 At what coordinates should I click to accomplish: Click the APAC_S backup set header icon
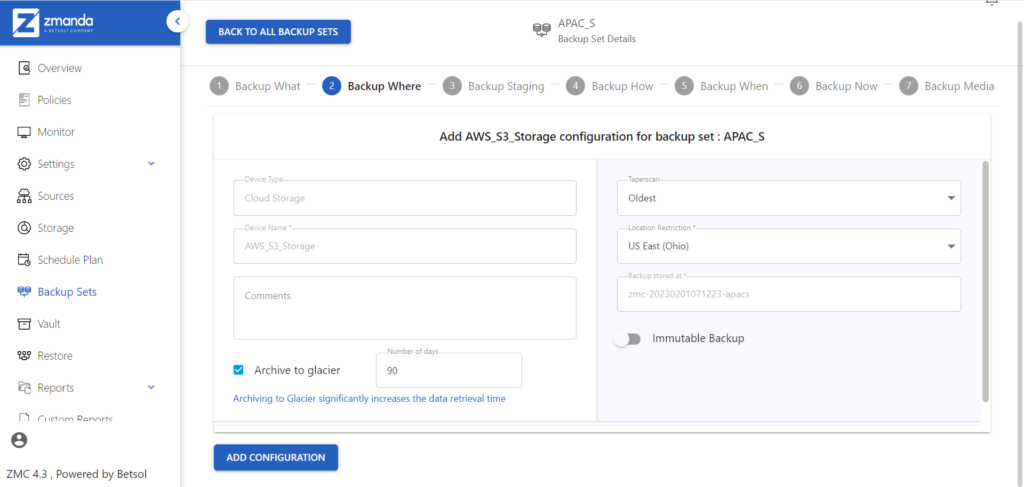[541, 30]
